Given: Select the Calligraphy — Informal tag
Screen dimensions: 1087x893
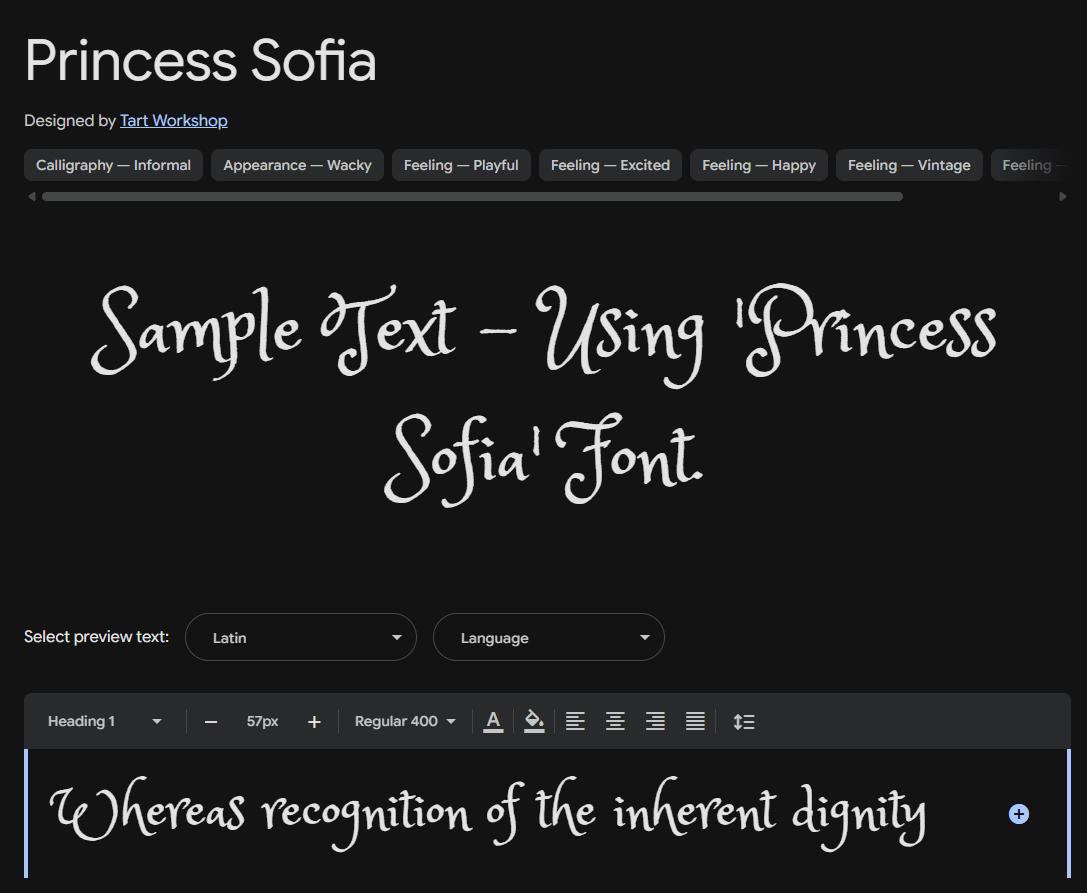Looking at the screenshot, I should [x=113, y=165].
